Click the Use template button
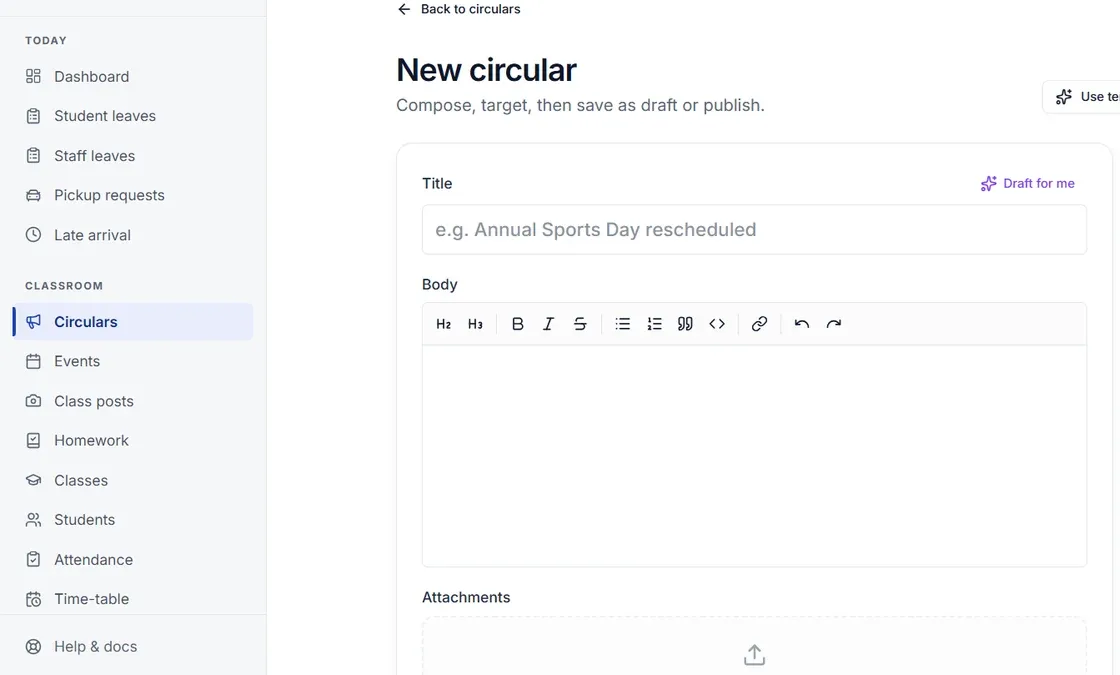 (x=1081, y=96)
